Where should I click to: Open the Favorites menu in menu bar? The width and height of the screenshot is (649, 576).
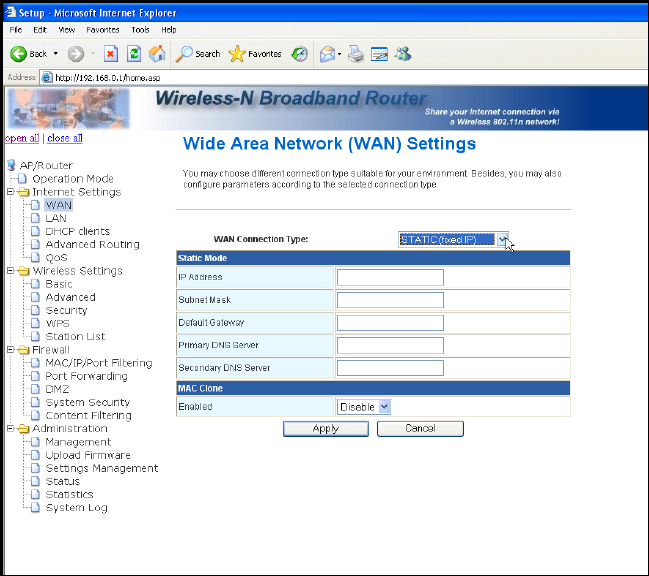103,30
